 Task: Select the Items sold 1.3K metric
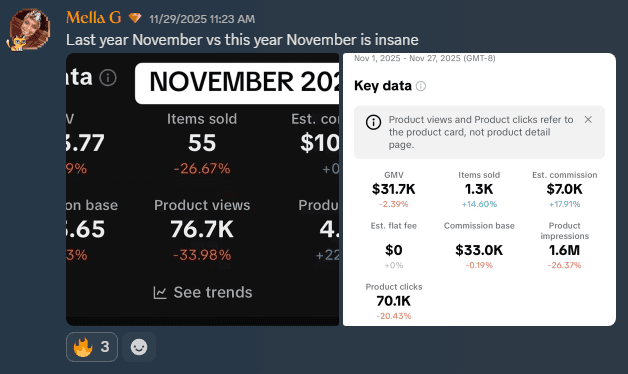[479, 189]
